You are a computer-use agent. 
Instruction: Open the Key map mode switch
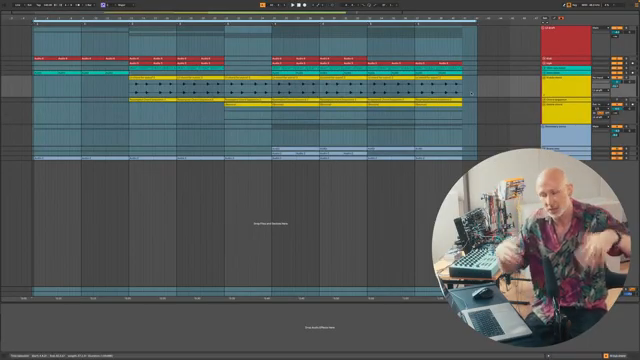575,5
